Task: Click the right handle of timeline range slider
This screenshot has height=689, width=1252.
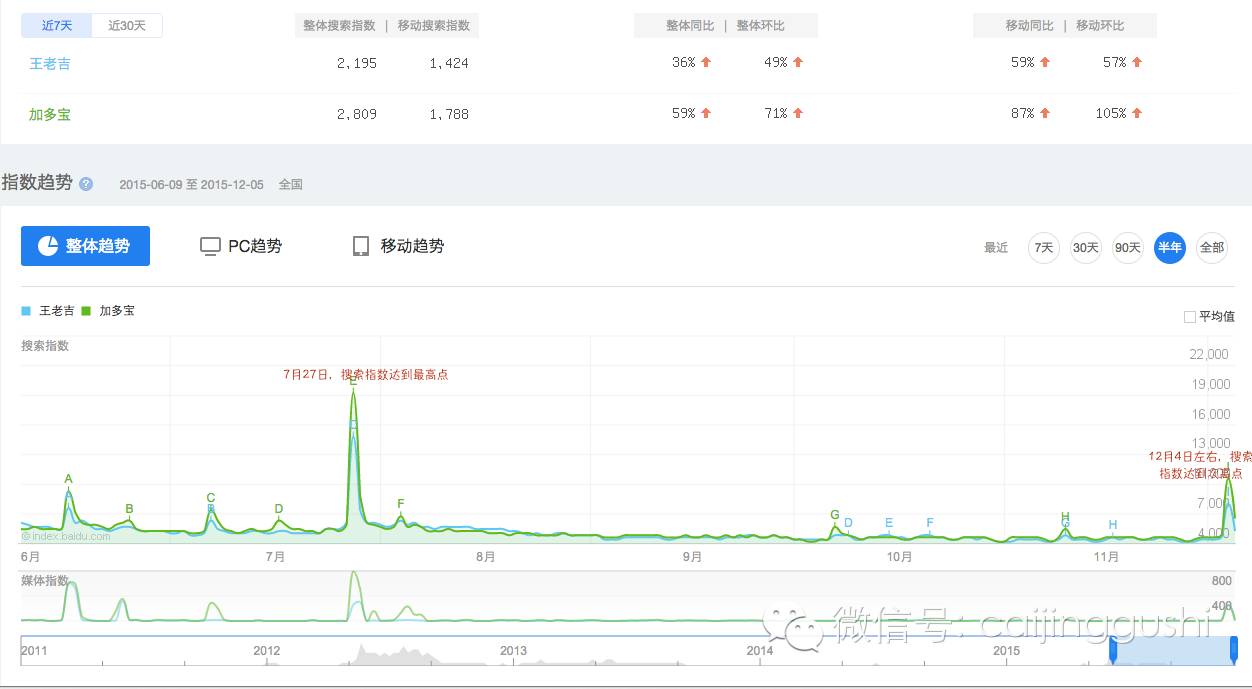Action: click(x=1233, y=651)
